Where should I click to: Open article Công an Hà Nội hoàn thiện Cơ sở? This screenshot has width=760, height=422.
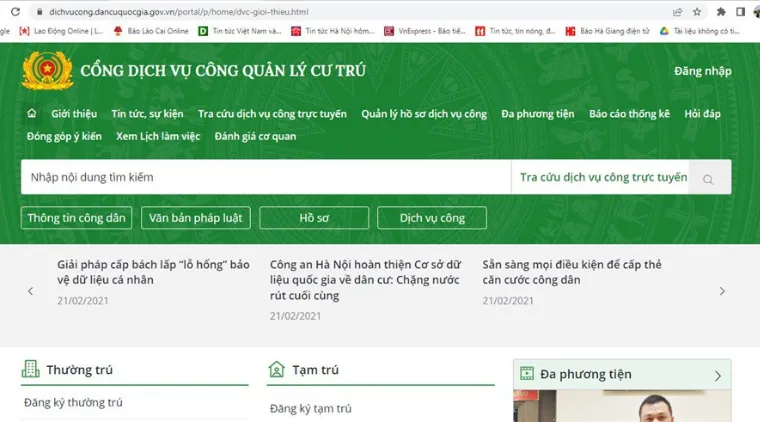365,280
